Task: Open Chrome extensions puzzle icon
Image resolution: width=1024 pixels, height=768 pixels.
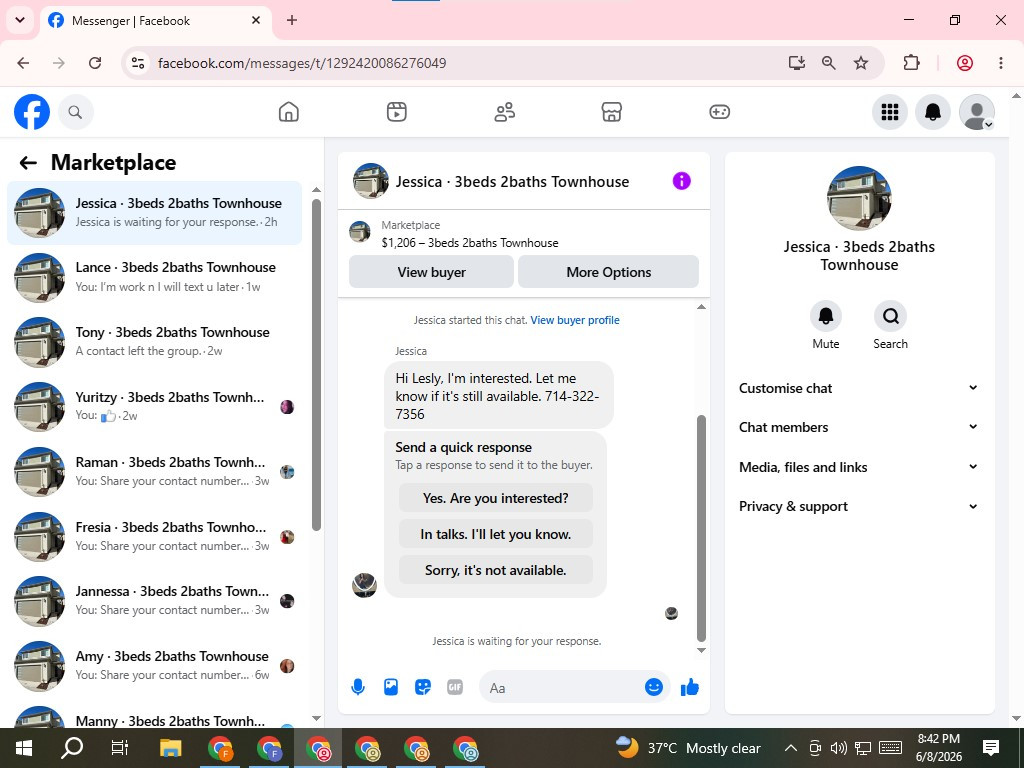Action: [911, 63]
